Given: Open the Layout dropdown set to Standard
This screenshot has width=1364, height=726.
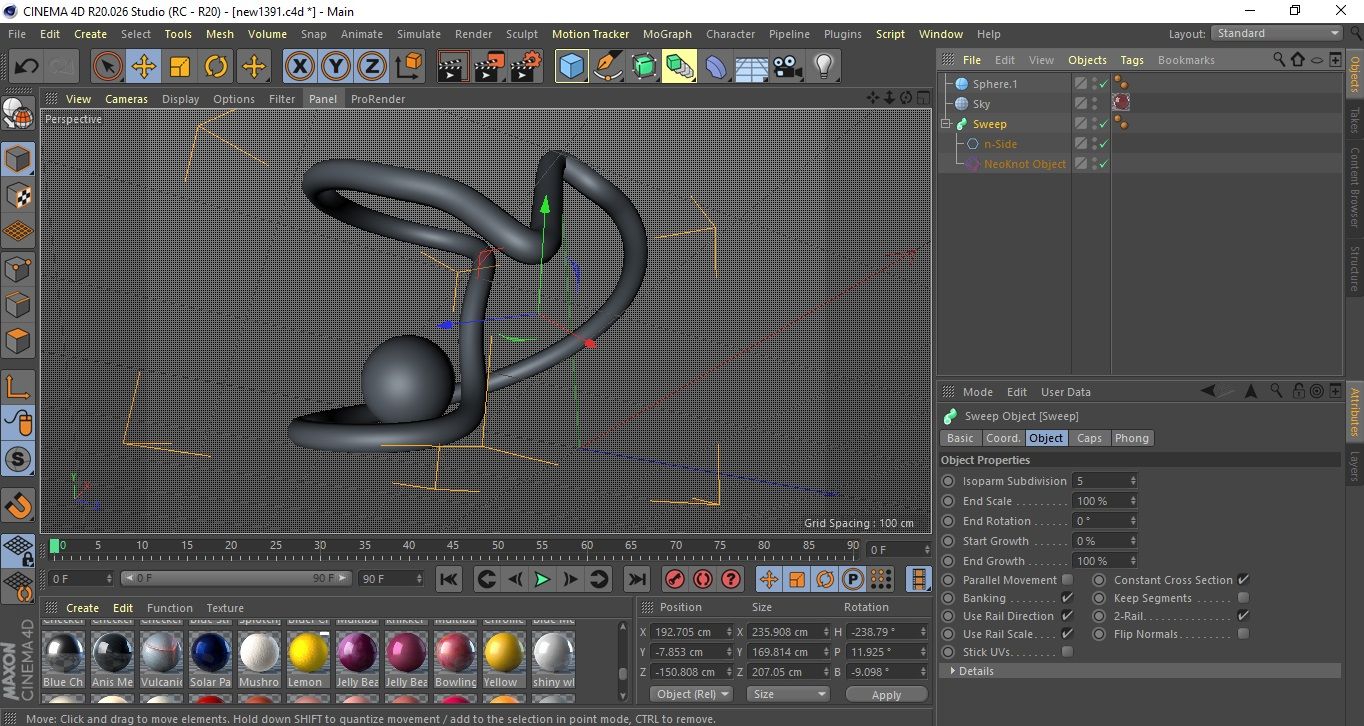Looking at the screenshot, I should pyautogui.click(x=1276, y=33).
